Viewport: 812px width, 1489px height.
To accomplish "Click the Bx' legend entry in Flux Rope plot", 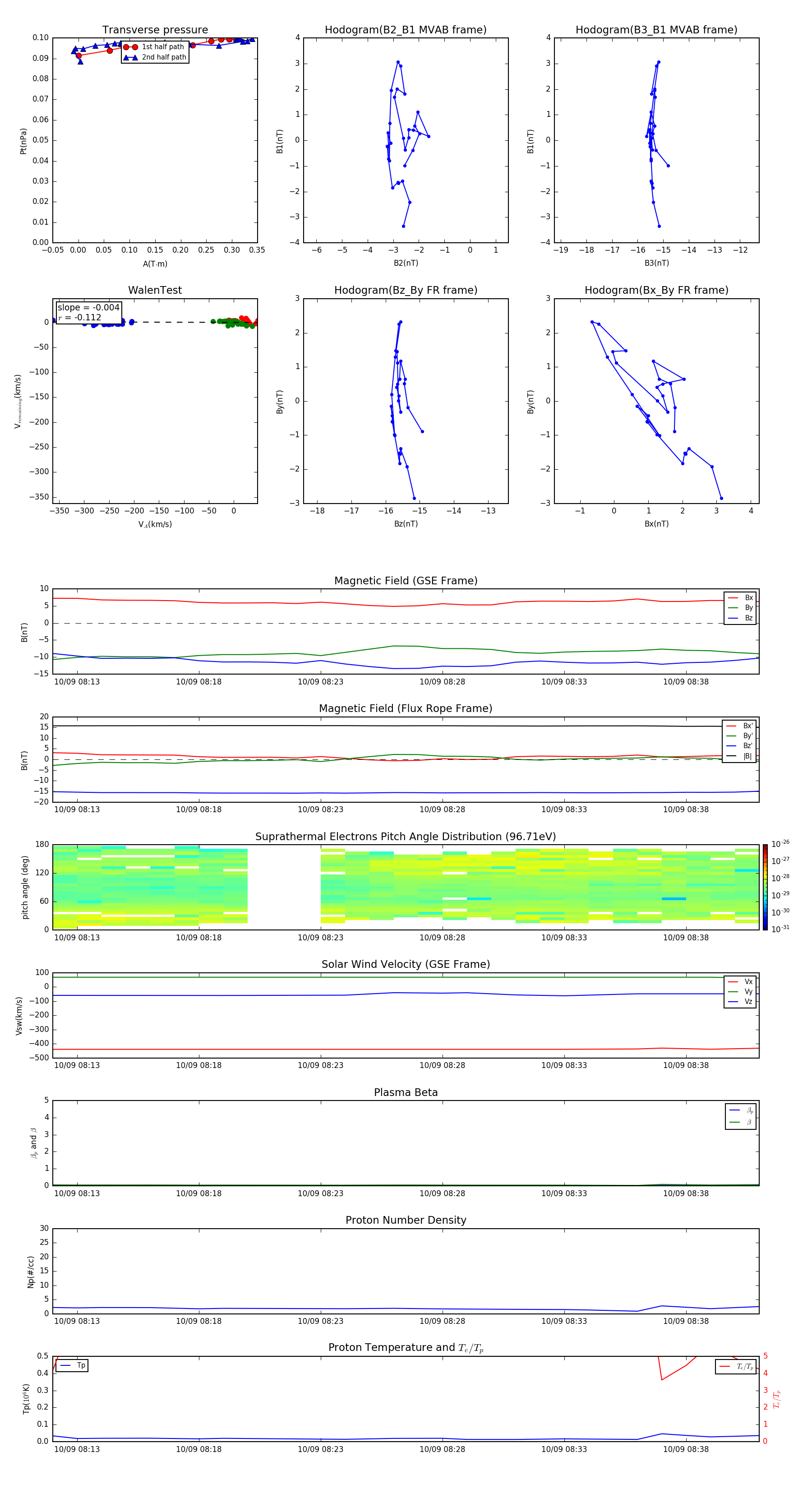I will pyautogui.click(x=740, y=726).
